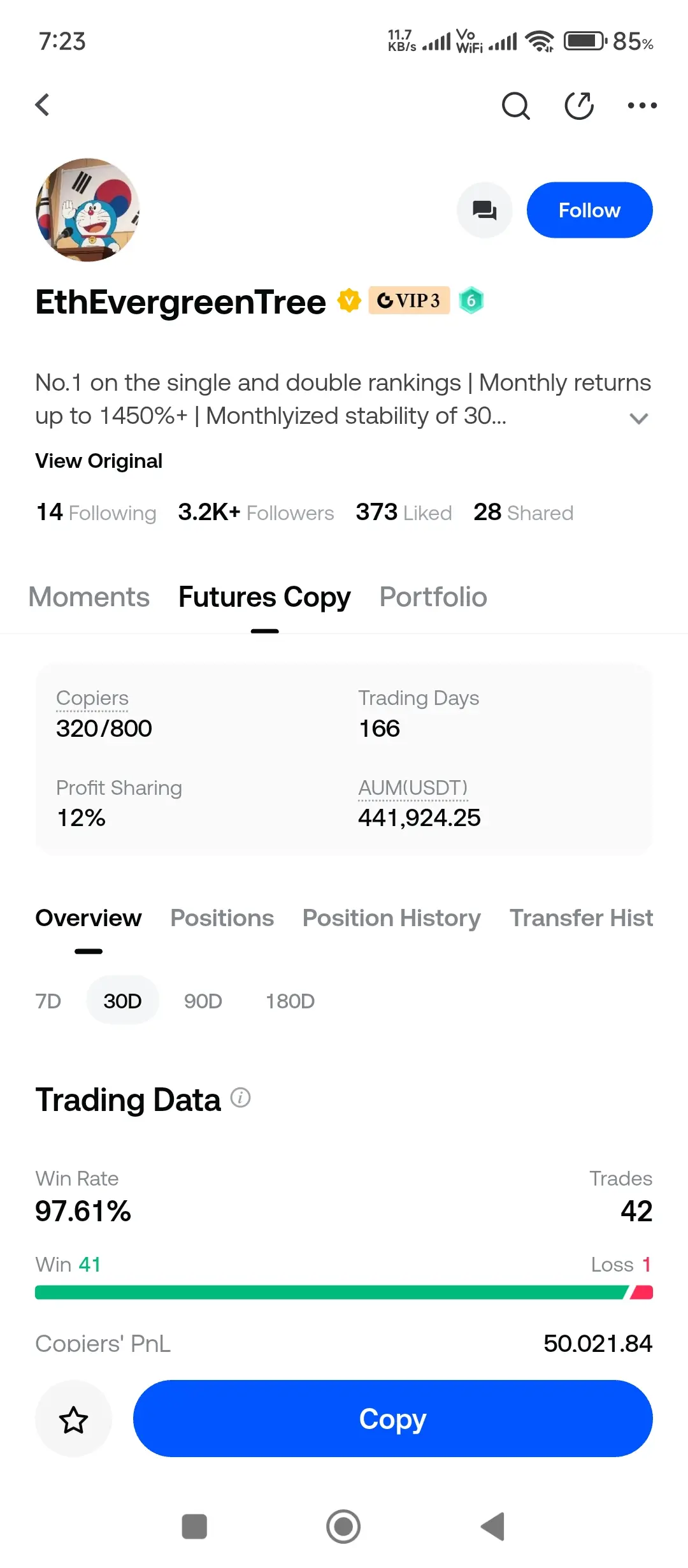Switch to the Moments tab
The height and width of the screenshot is (1568, 688).
[89, 597]
